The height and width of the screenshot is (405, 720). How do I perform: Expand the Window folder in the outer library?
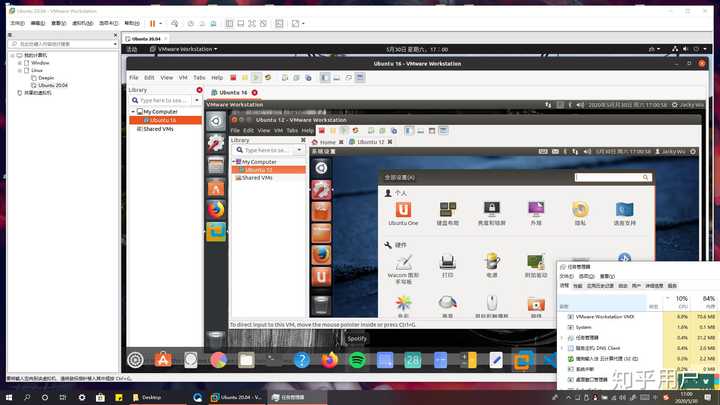20,63
